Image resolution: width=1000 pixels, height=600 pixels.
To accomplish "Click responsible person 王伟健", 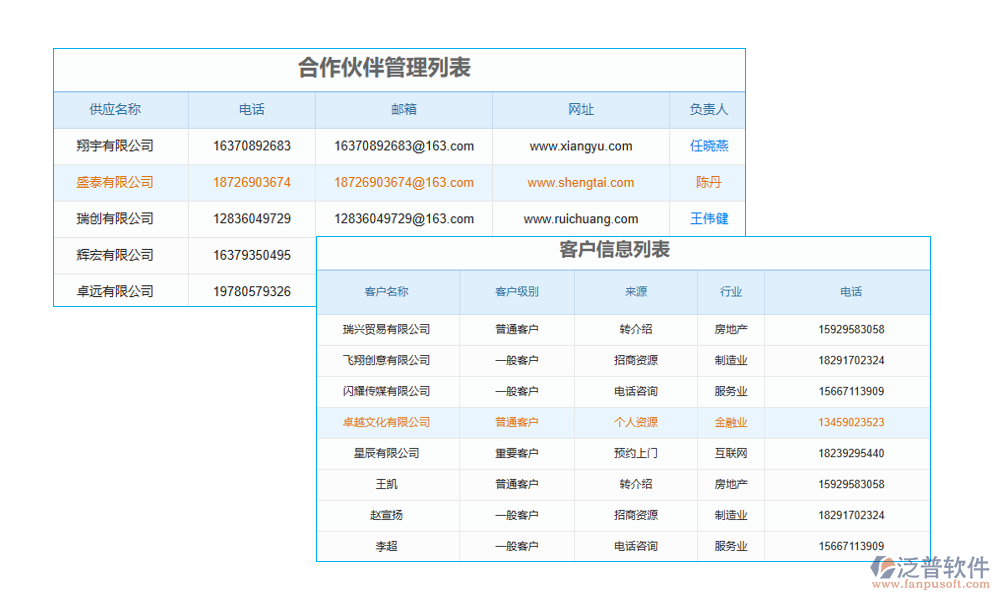I will coord(709,218).
